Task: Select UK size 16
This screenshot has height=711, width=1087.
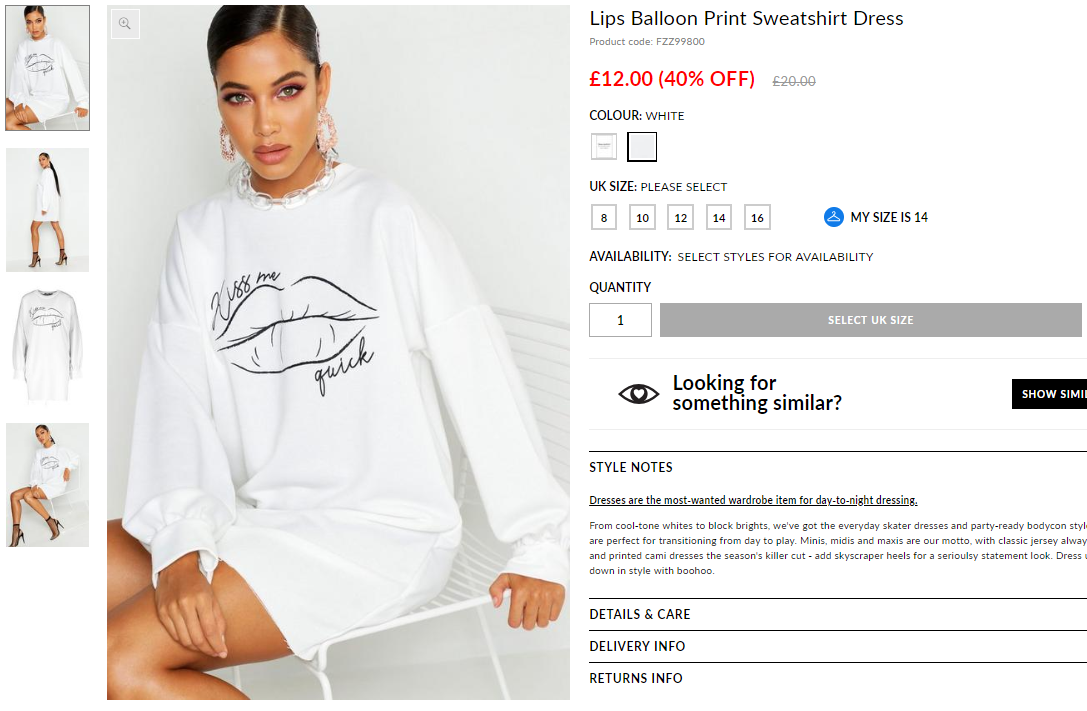Action: (x=757, y=218)
